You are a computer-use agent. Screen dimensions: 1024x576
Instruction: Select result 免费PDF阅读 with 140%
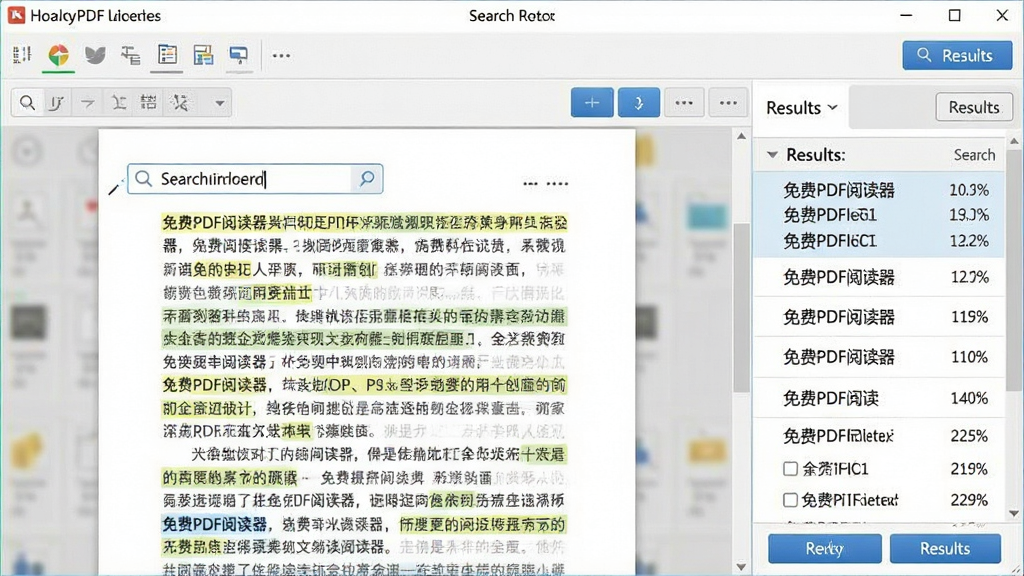tap(879, 398)
